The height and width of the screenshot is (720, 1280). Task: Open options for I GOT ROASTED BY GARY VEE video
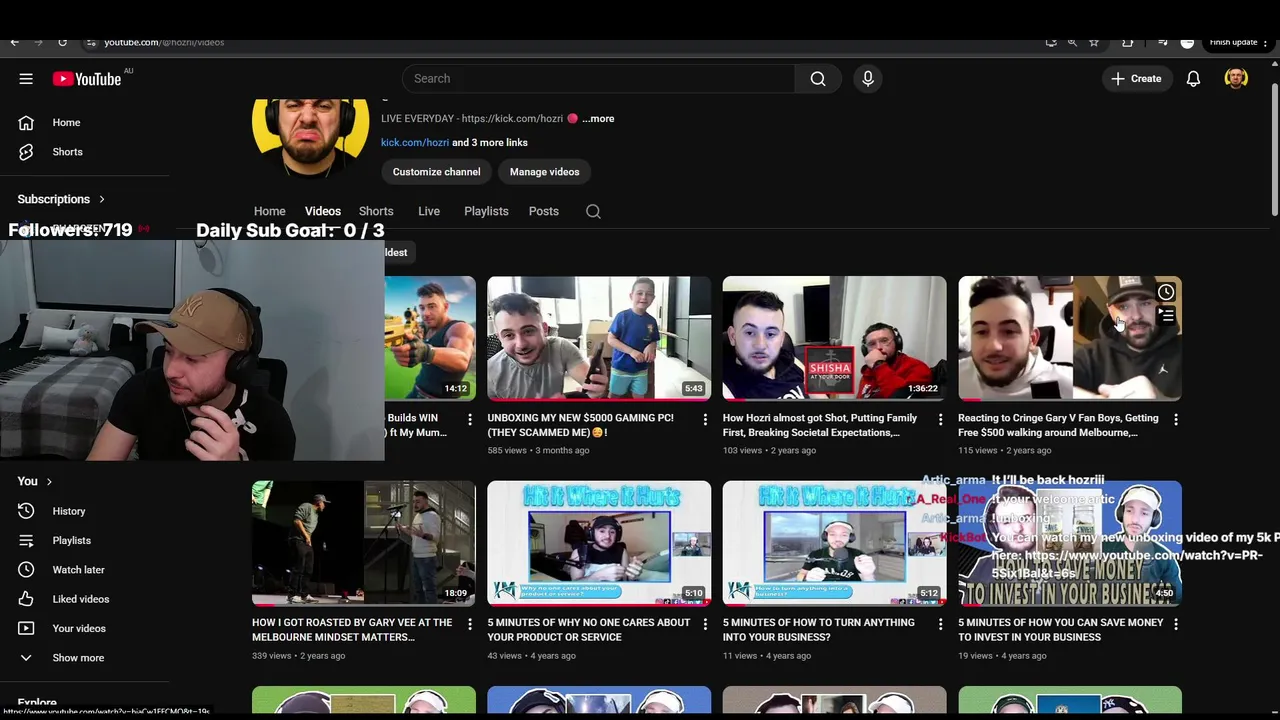point(470,624)
